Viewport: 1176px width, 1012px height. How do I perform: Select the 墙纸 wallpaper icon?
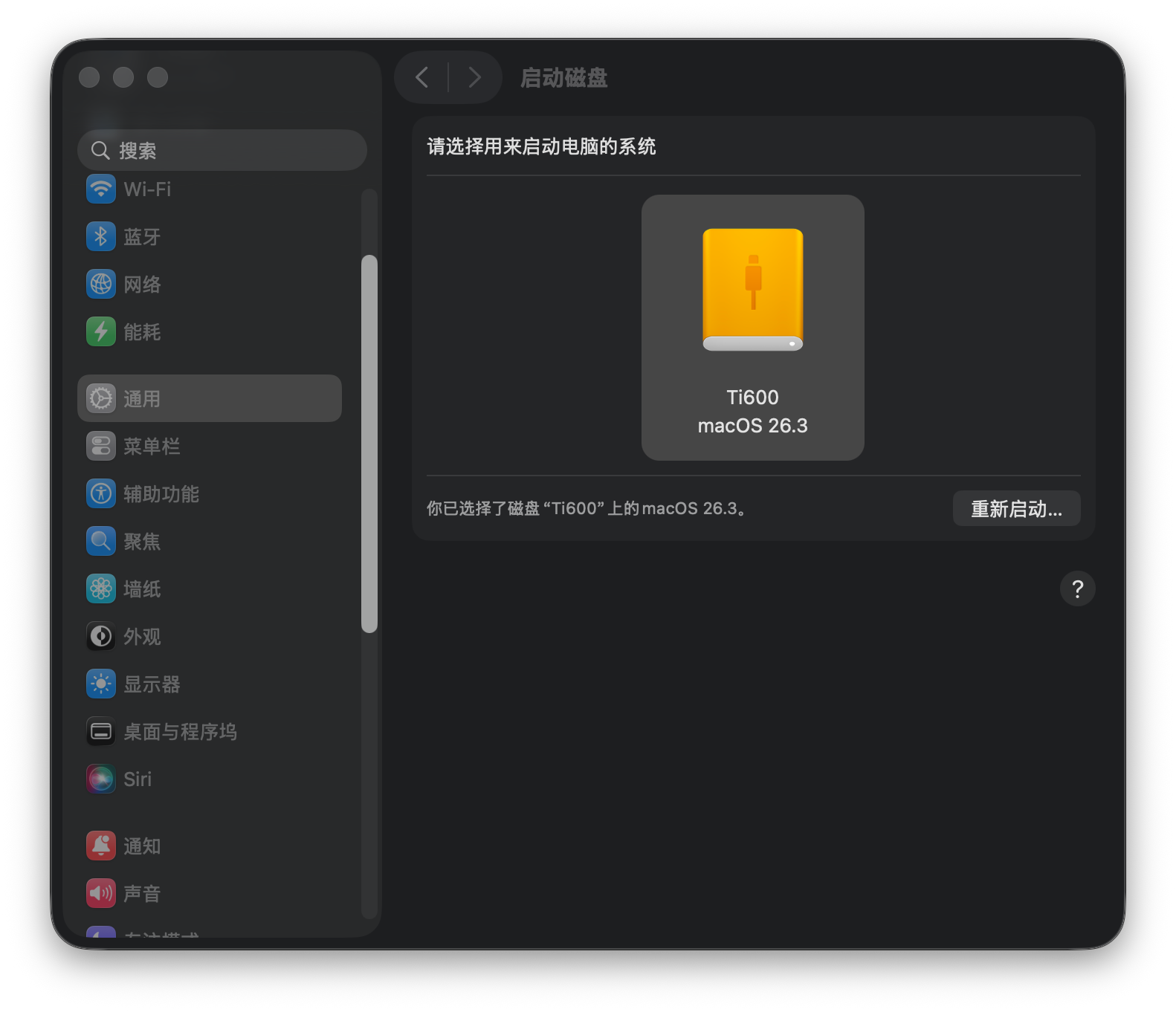point(101,589)
